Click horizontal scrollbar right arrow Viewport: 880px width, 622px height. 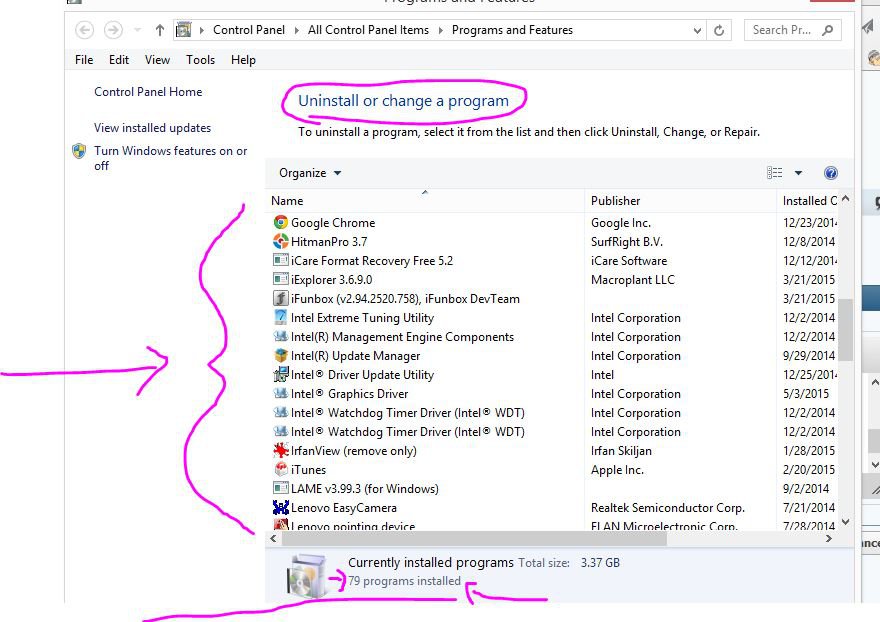(828, 539)
